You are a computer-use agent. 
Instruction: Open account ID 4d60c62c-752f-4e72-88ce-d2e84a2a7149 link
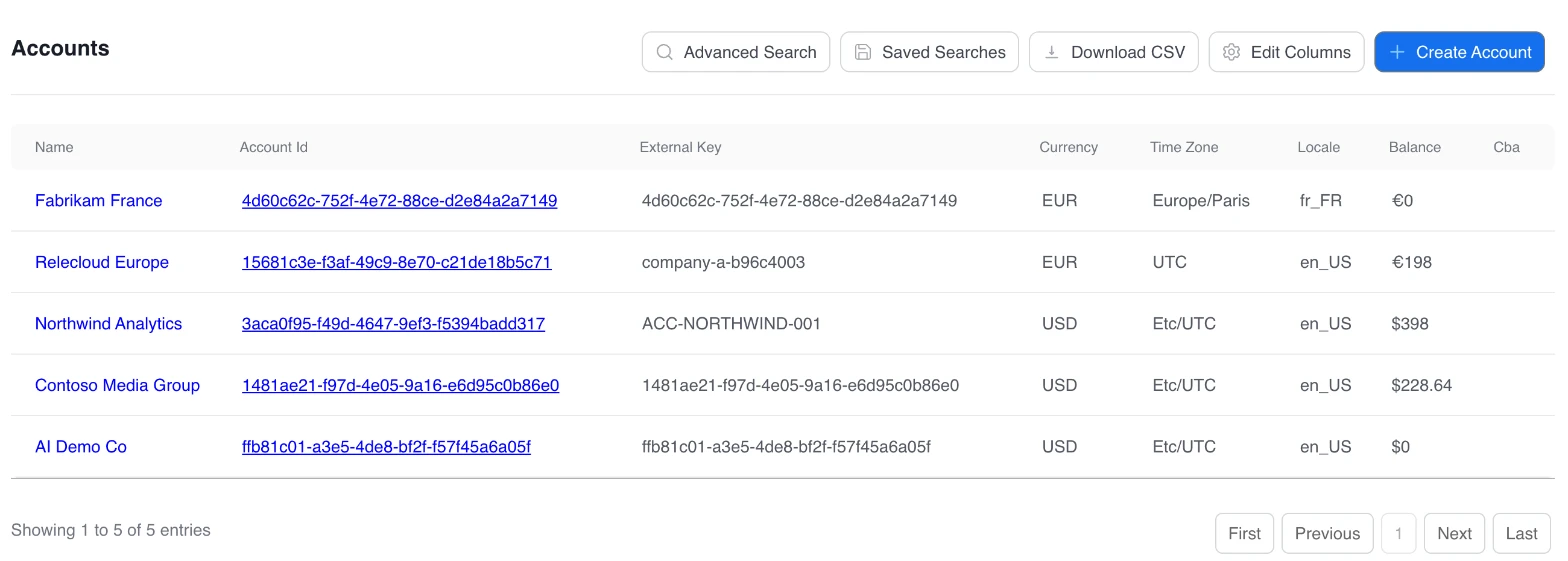pos(399,201)
